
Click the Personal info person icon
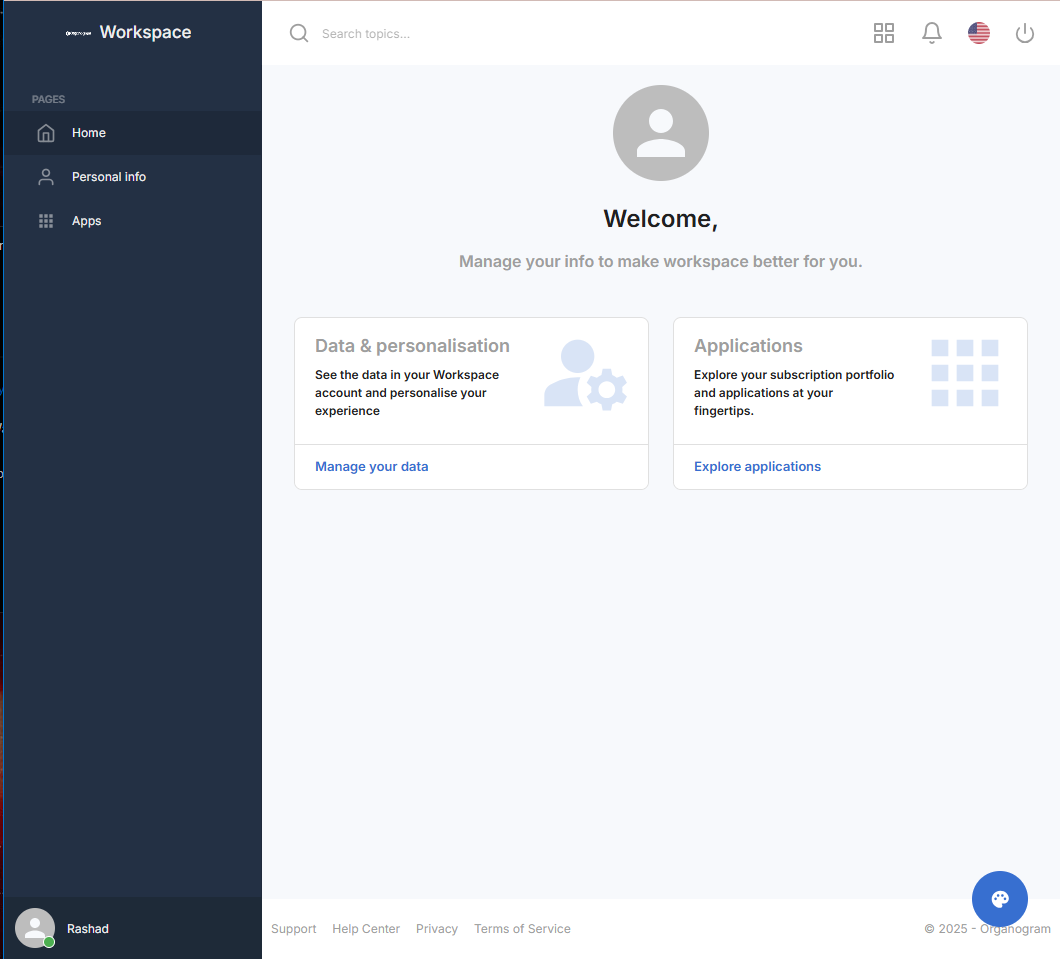click(46, 177)
